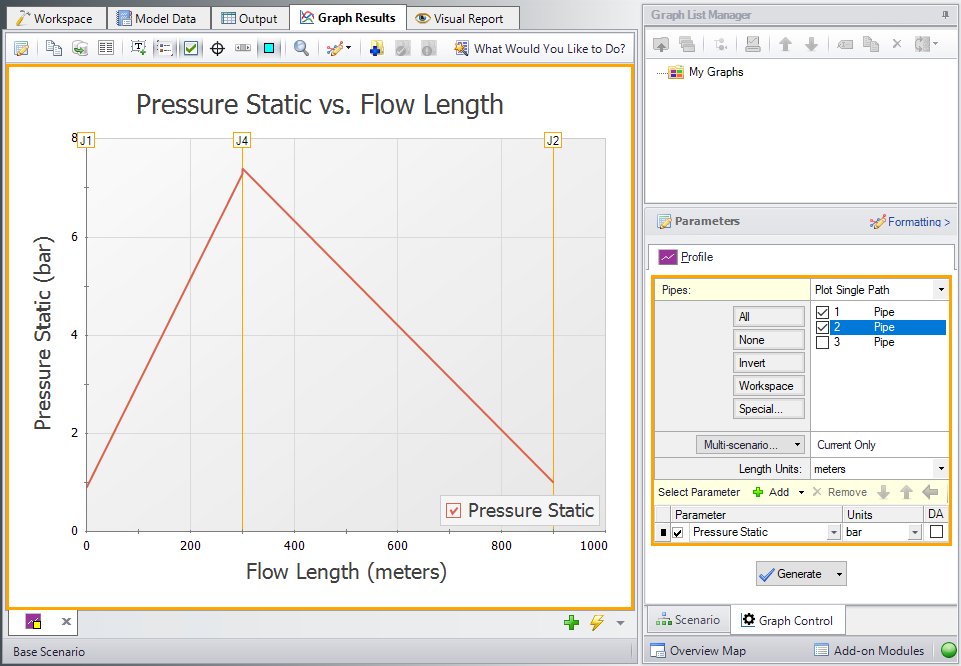Click the magnifier zoom icon in graph toolbar

point(301,48)
